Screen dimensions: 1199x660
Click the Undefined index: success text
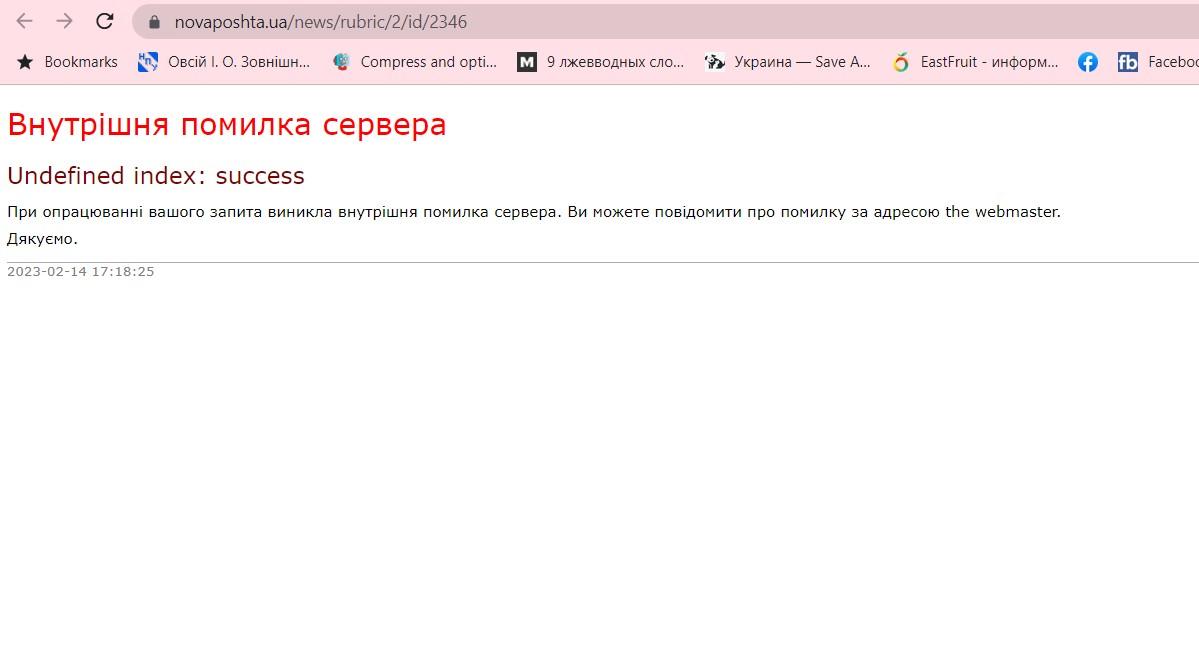tap(156, 176)
